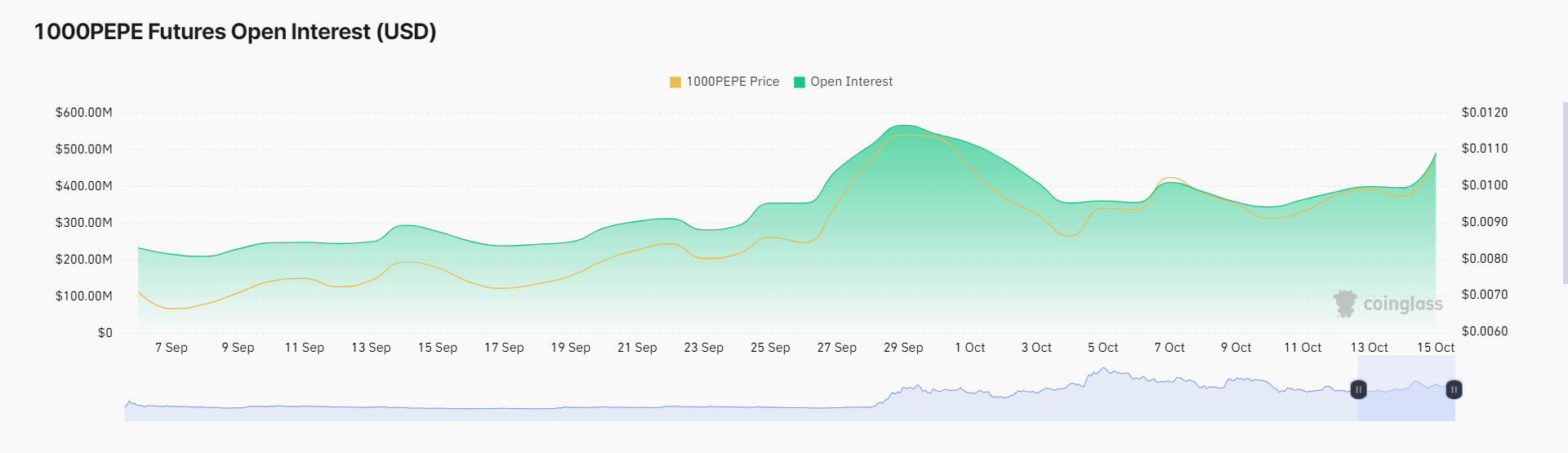Click the 7 Oct date label
1568x453 pixels.
point(1169,348)
